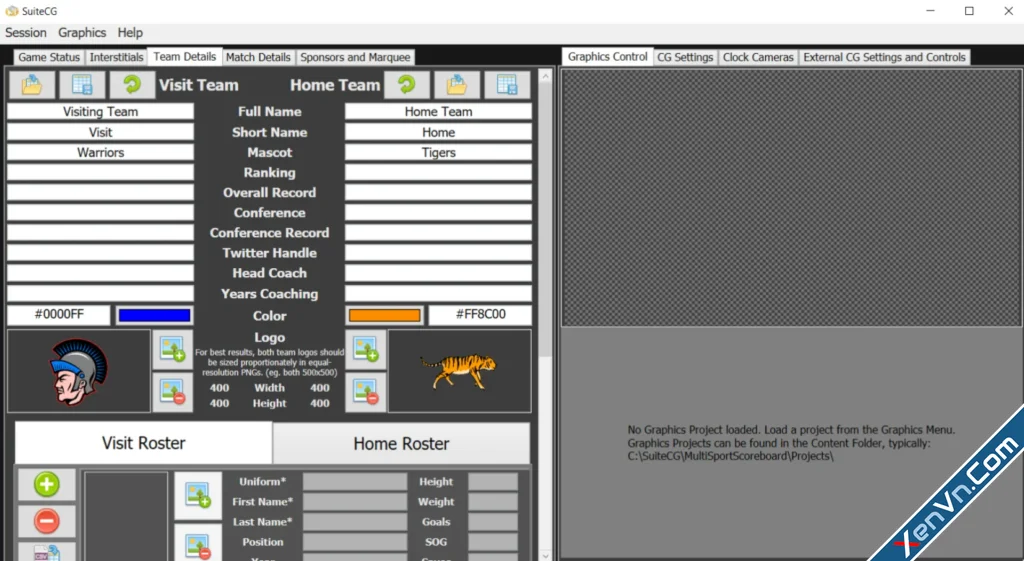
Task: Select the Team Details tab
Action: [x=185, y=57]
